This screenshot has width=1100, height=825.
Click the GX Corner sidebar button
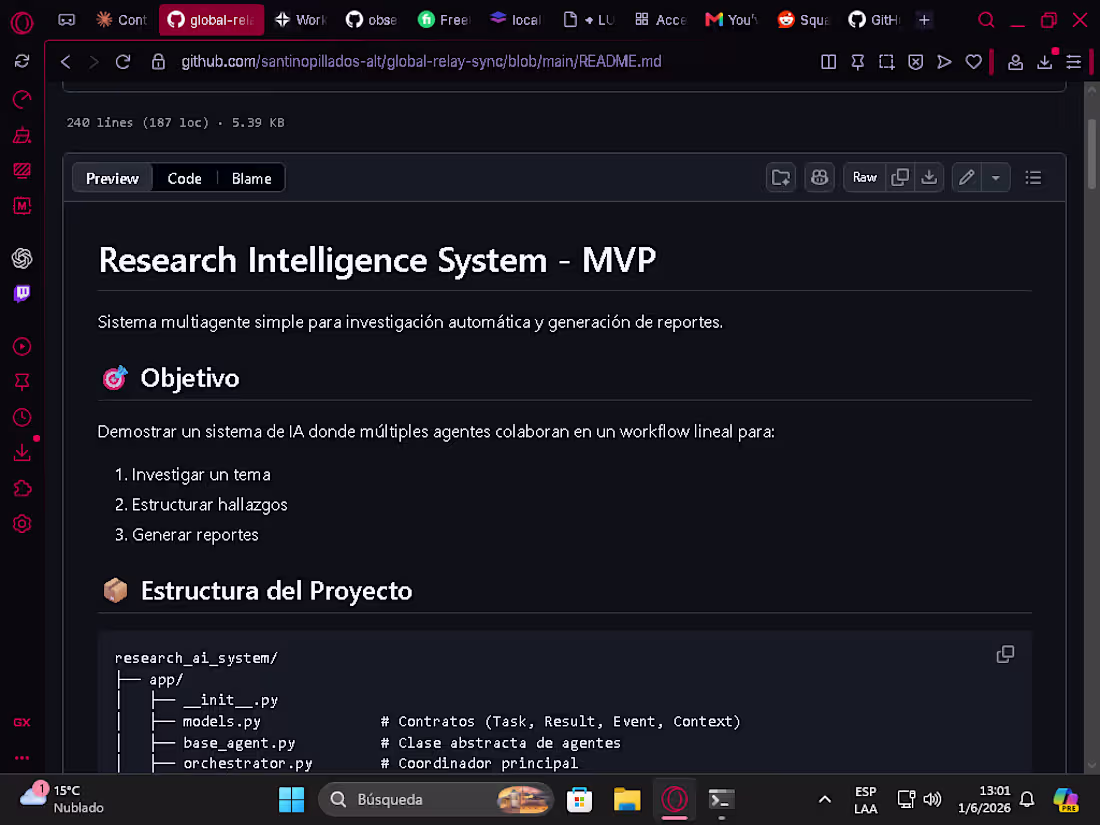point(22,723)
